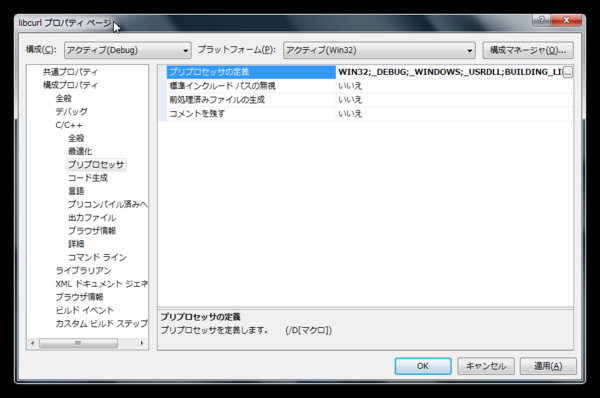Click the tree horizontal scrollbar thumb
Screen dimensions: 600x398
78,343
